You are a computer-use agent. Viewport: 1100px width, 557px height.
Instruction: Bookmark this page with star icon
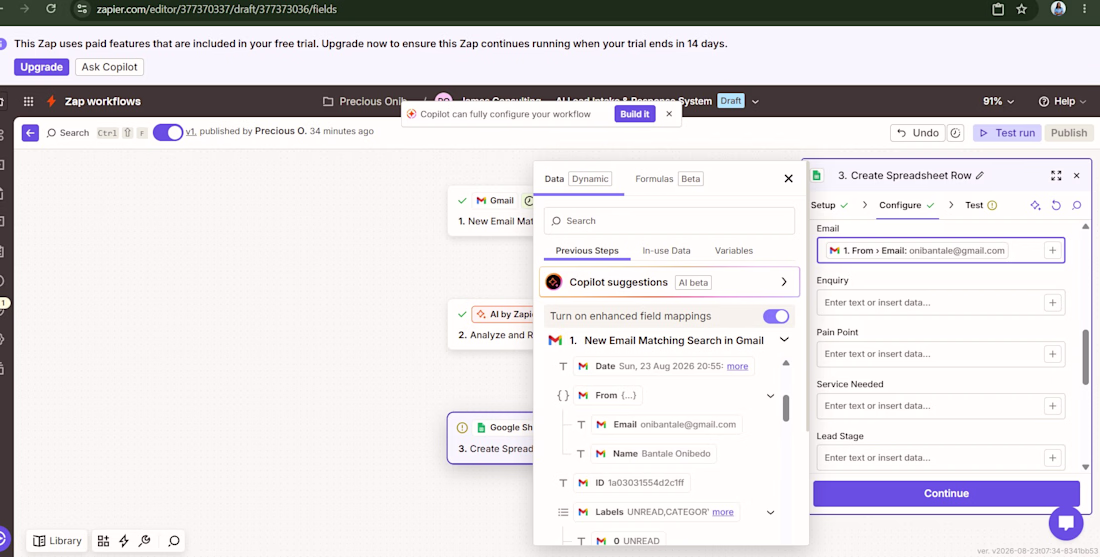click(x=1021, y=9)
